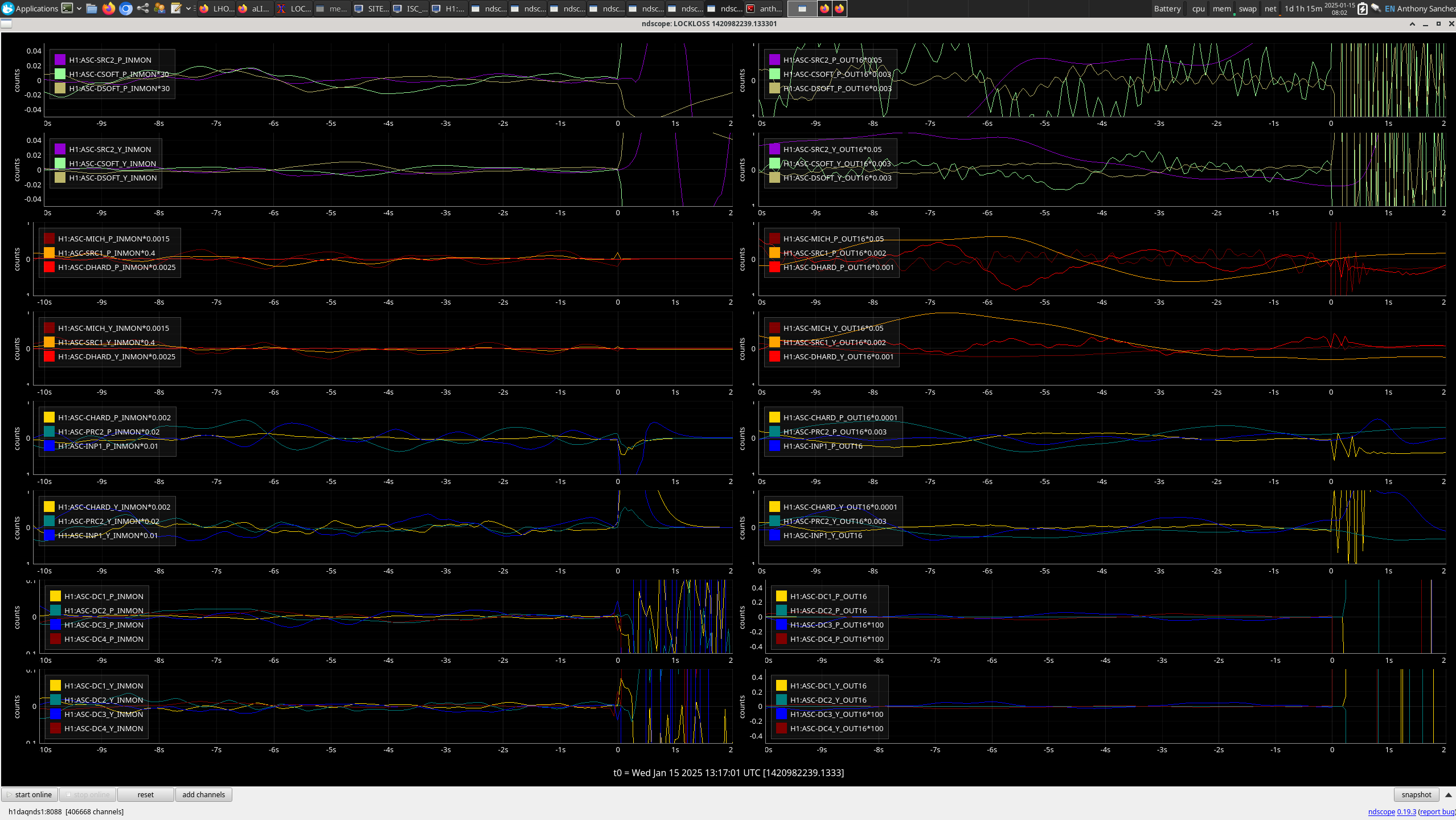Screen dimensions: 1456x820
Task: Click the blue H1:ASC-INP1_Y_INMON*0.01 legend swatch
Action: click(49, 535)
